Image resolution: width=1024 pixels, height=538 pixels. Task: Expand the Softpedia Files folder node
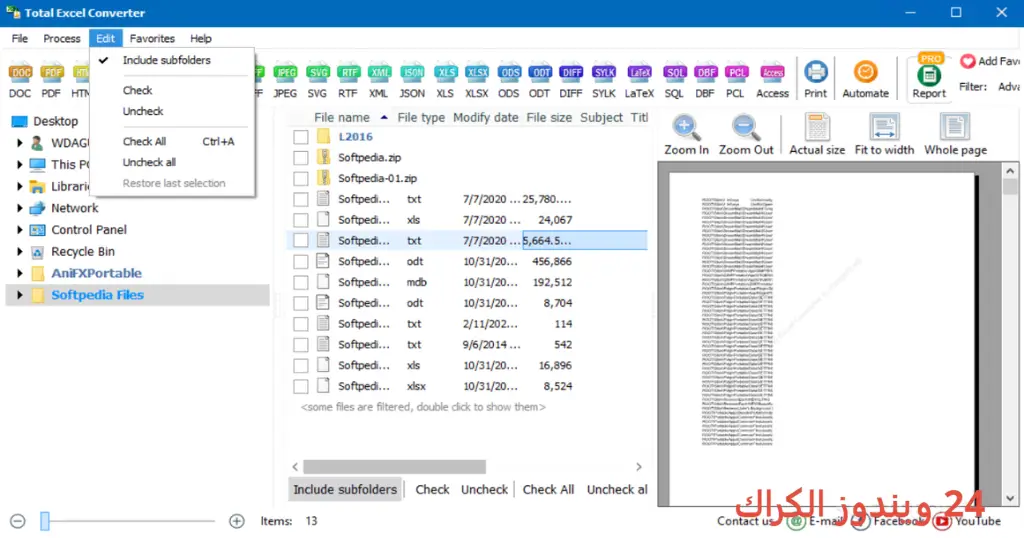point(19,295)
